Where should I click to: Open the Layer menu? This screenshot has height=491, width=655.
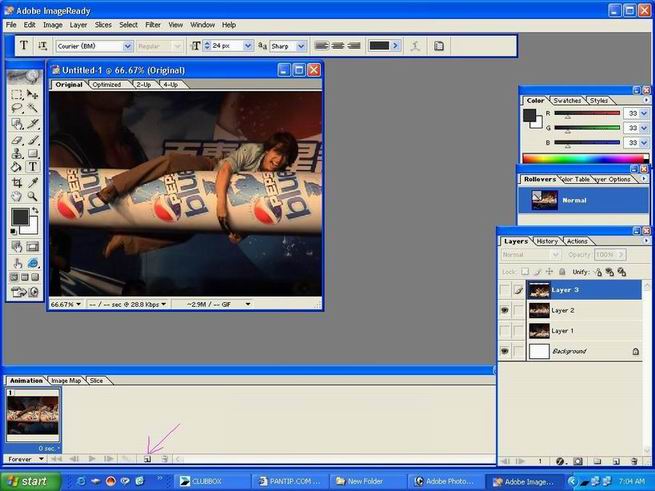click(78, 25)
